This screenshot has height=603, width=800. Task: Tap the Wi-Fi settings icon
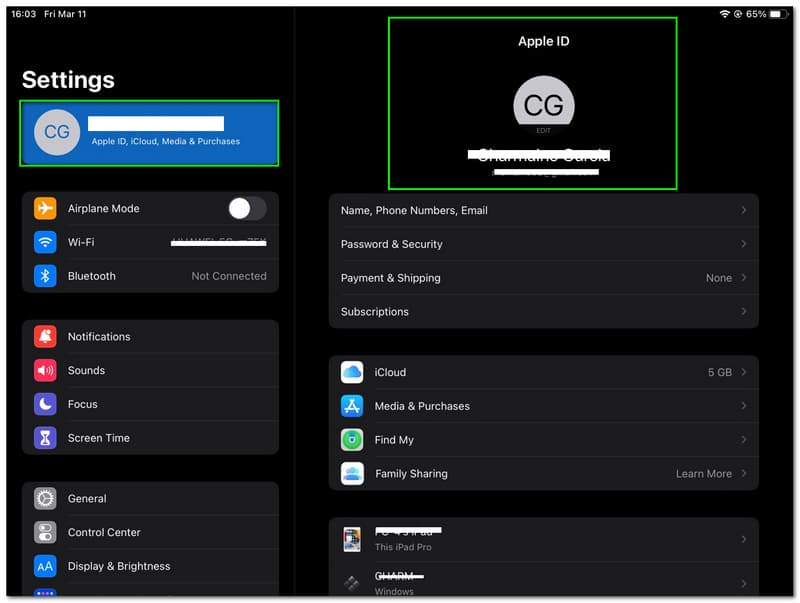[x=45, y=242]
